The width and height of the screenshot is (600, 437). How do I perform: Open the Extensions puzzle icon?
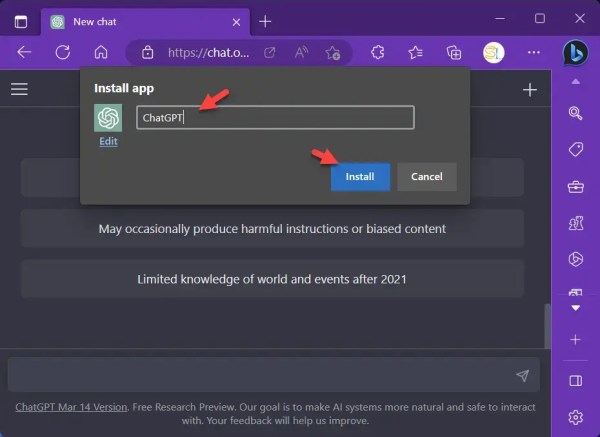click(x=378, y=52)
